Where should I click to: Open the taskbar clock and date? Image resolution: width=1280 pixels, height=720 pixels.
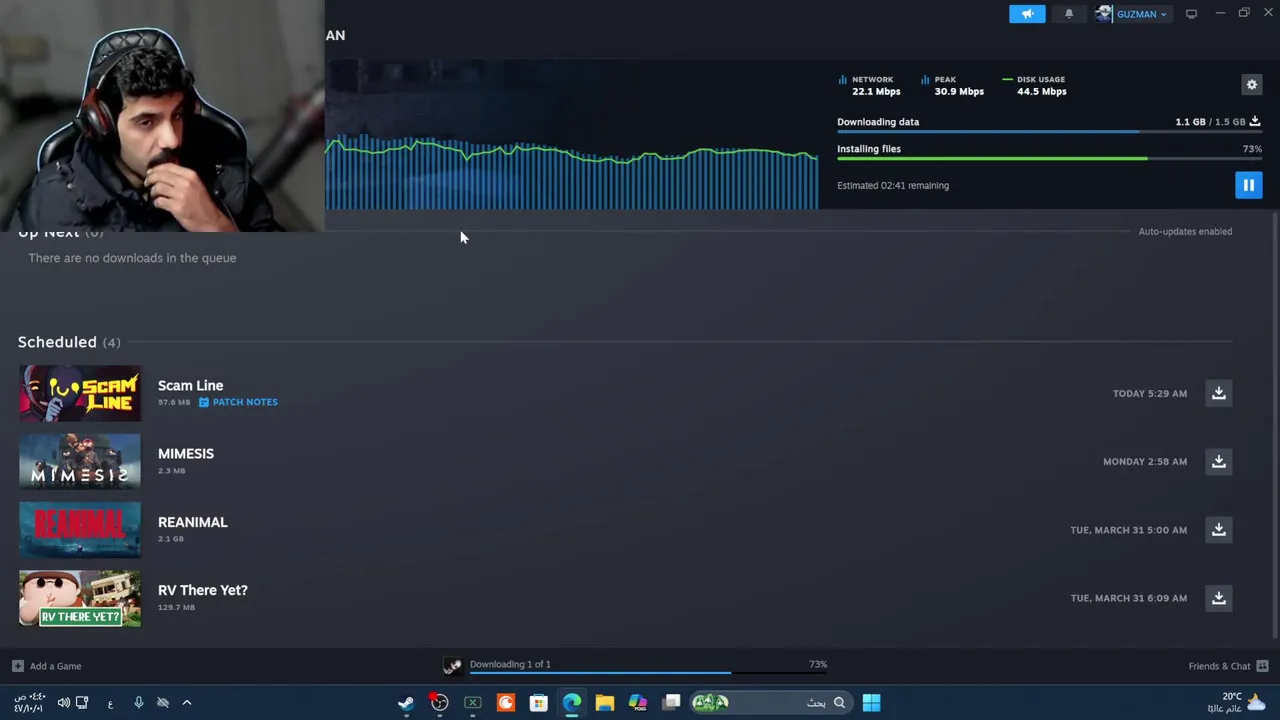point(29,702)
